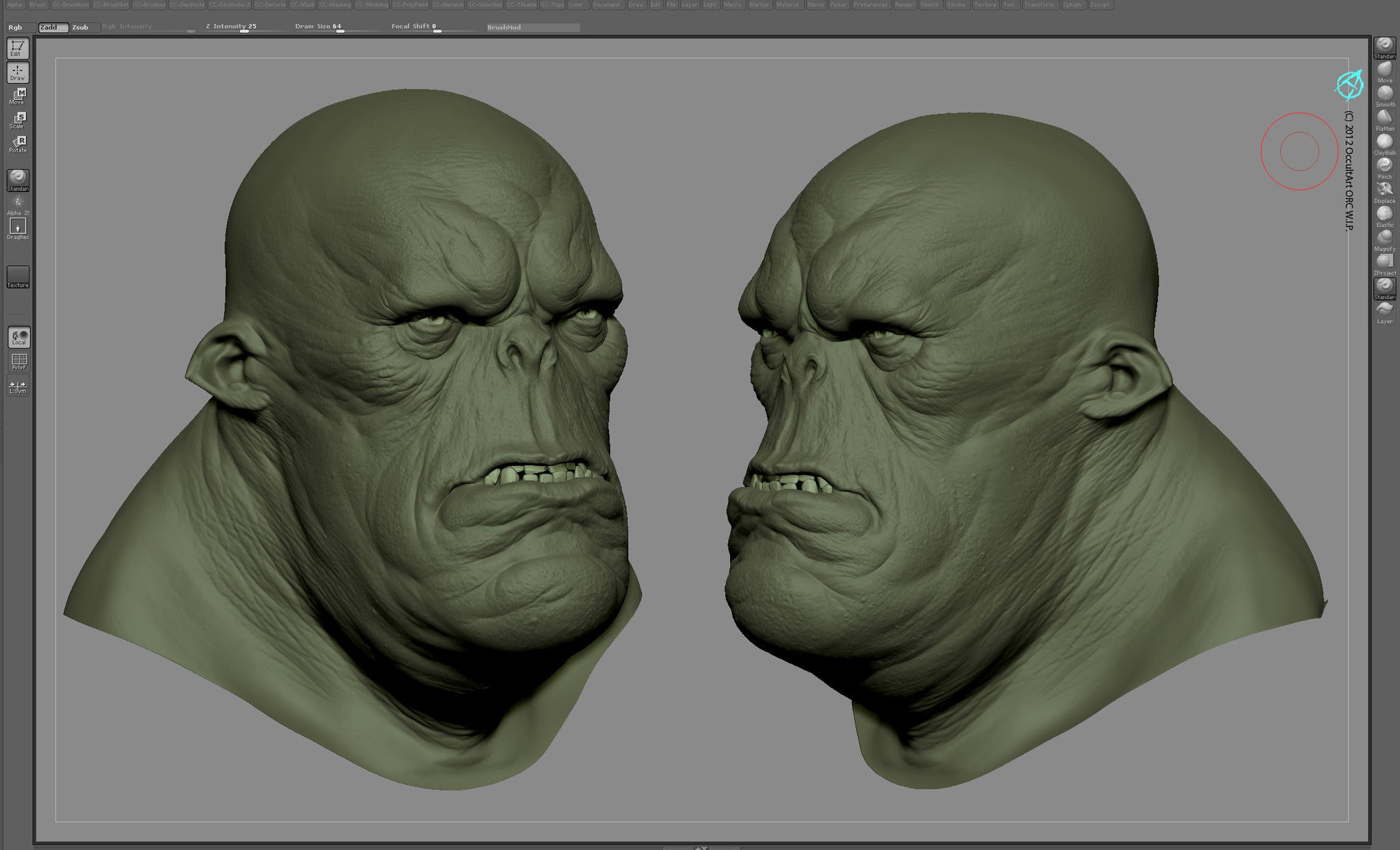Activate Edit mode in the left toolbar
The width and height of the screenshot is (1400, 850).
coord(17,48)
